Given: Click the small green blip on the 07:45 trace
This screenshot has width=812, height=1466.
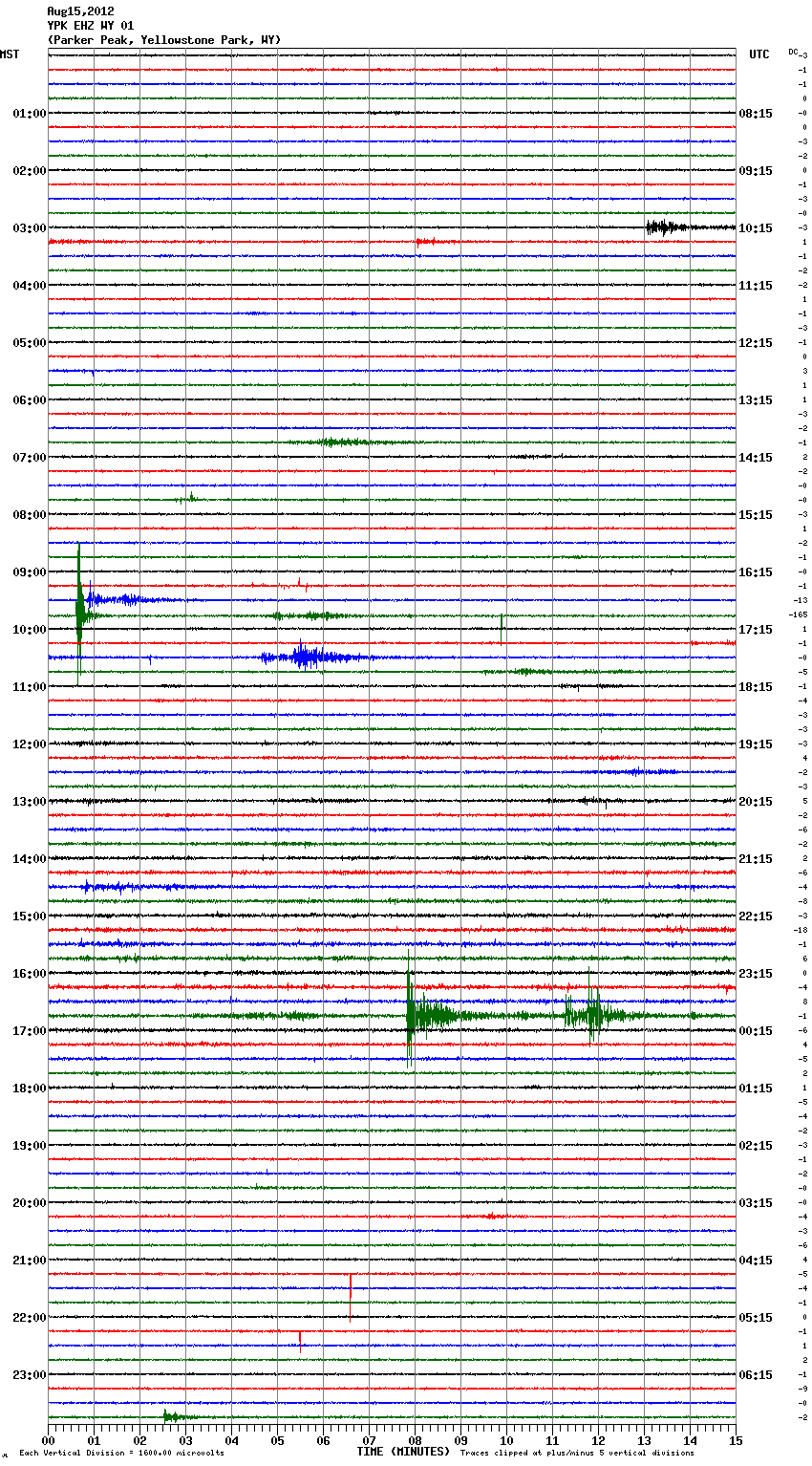Looking at the screenshot, I should click(190, 497).
